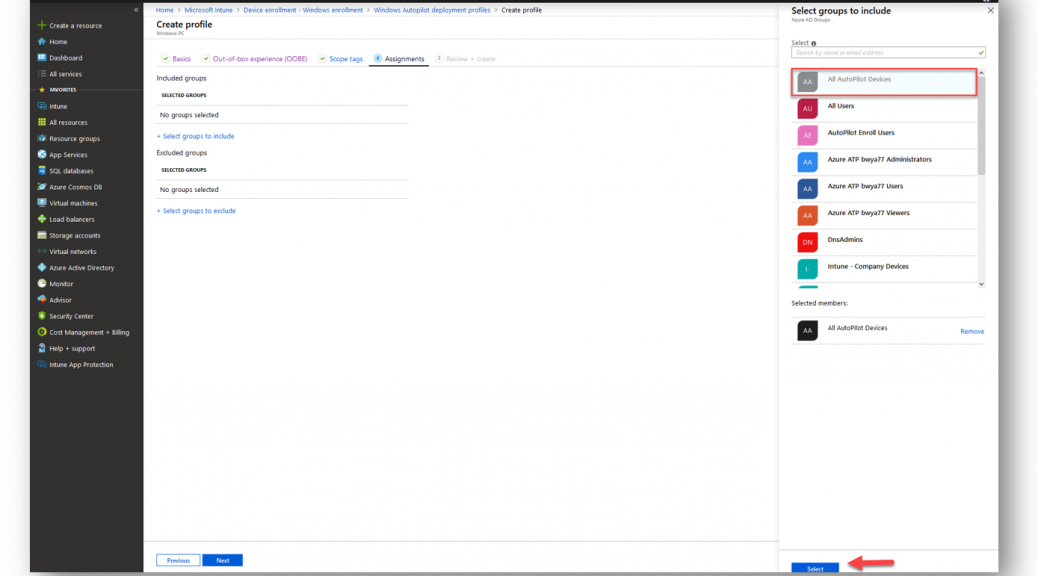Click the Load balancers icon
Image resolution: width=1038 pixels, height=576 pixels.
(x=42, y=219)
